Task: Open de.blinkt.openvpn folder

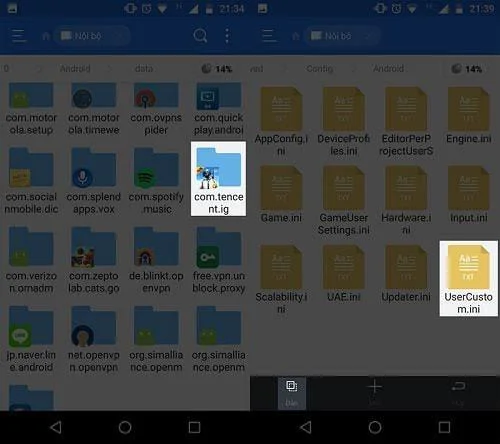Action: point(156,260)
